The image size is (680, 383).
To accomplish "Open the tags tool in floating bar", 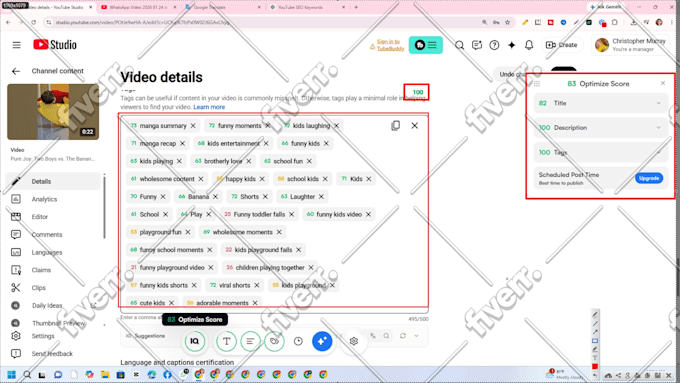I will point(274,341).
